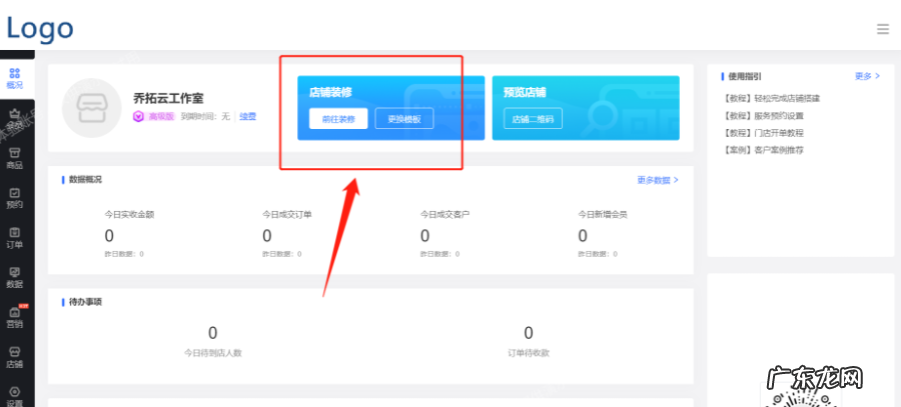The height and width of the screenshot is (407, 901).
Task: Click the 到期时间 expiry text
Action: [205, 116]
